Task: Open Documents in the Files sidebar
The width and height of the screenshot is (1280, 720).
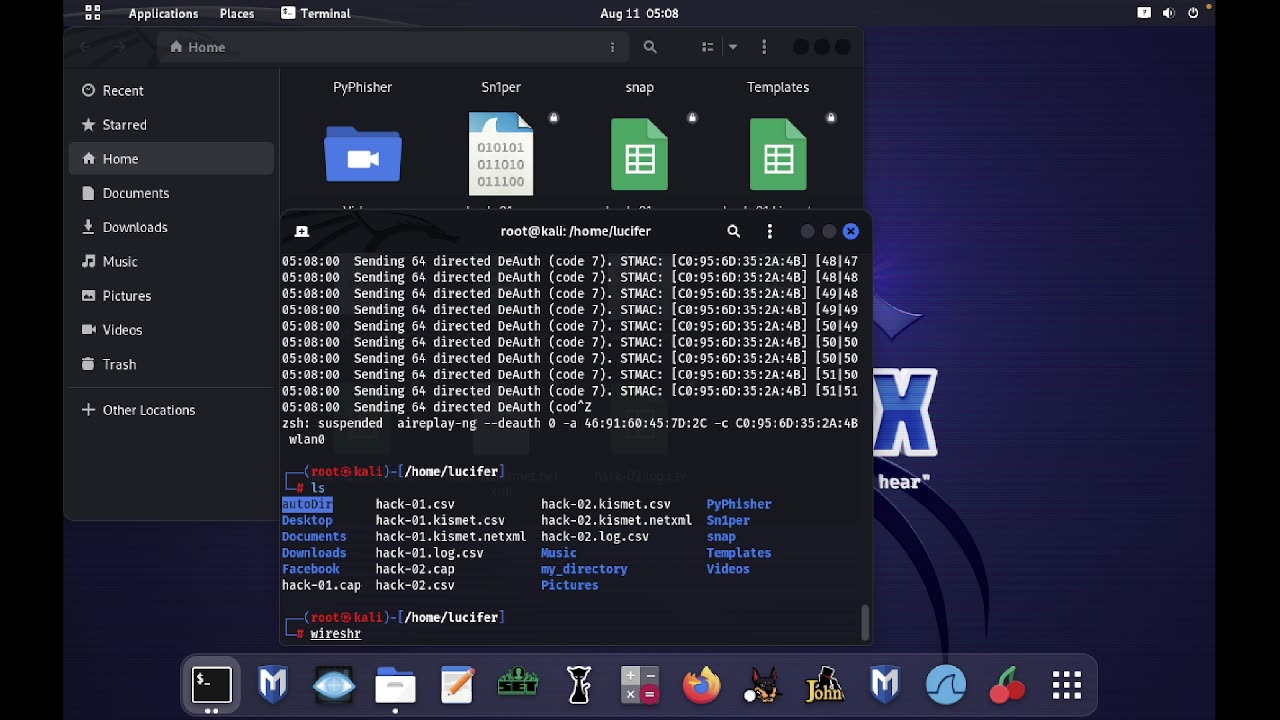Action: [x=171, y=193]
